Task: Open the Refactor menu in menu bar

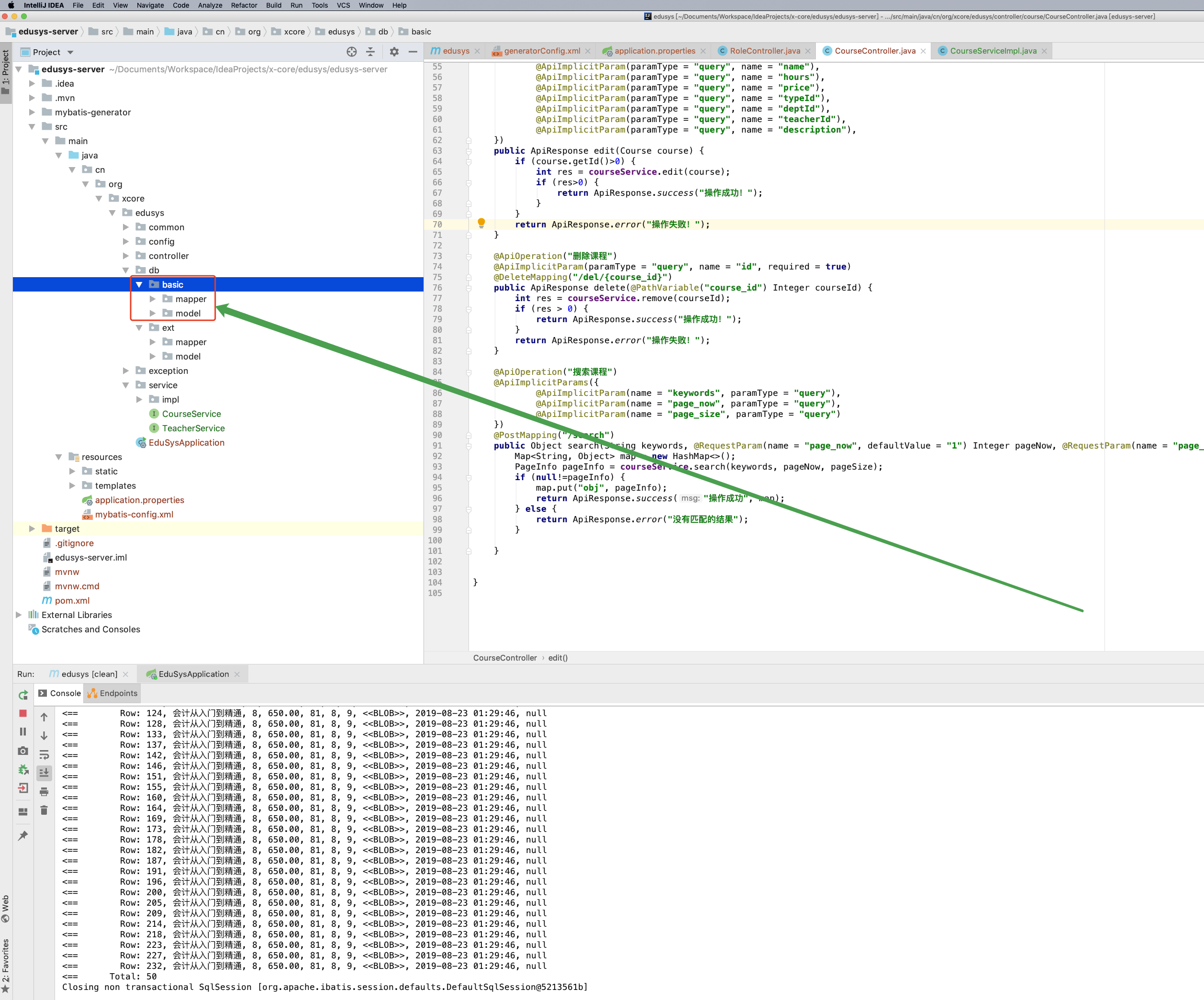Action: [x=244, y=6]
